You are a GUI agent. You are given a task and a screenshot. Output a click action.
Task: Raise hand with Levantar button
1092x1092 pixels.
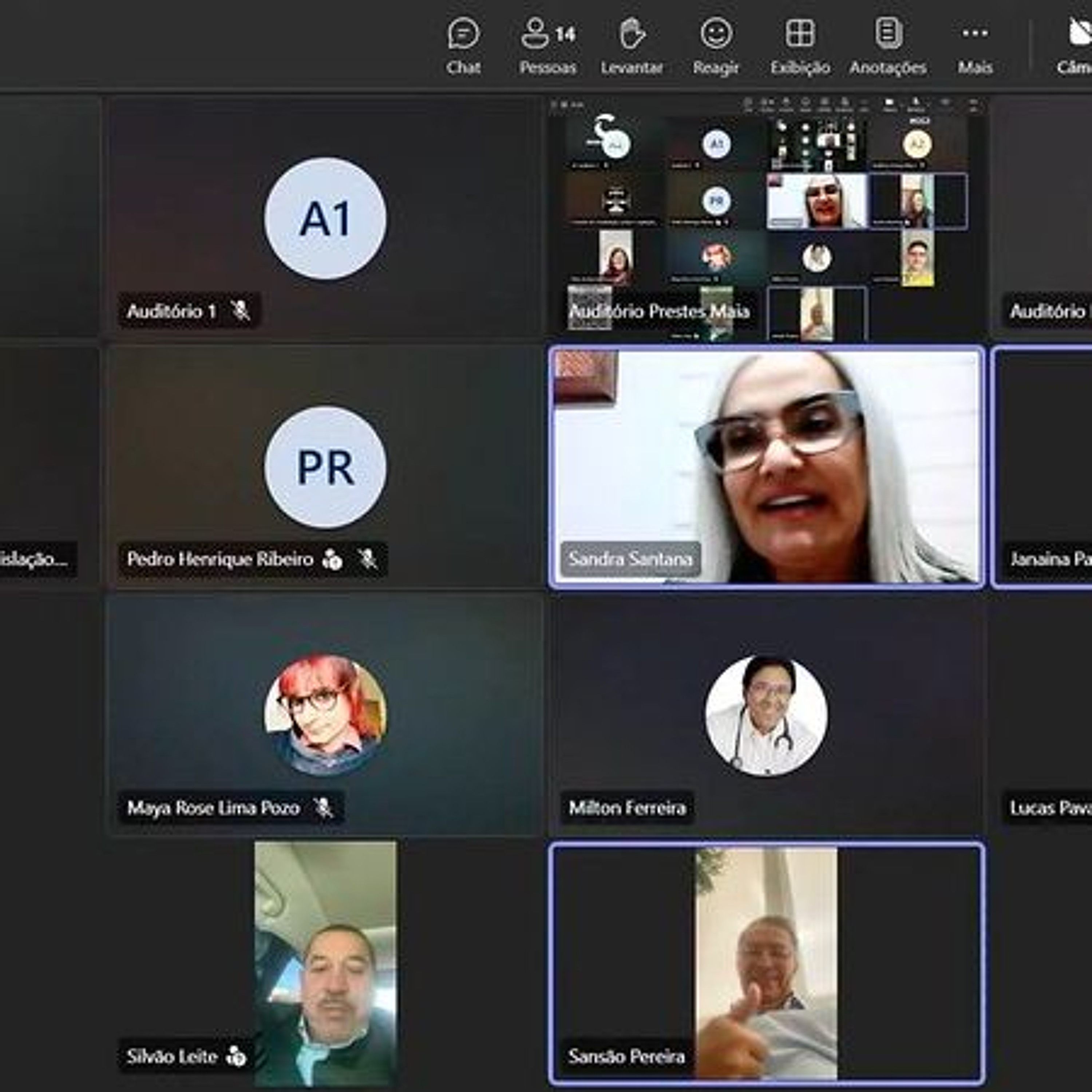[631, 46]
